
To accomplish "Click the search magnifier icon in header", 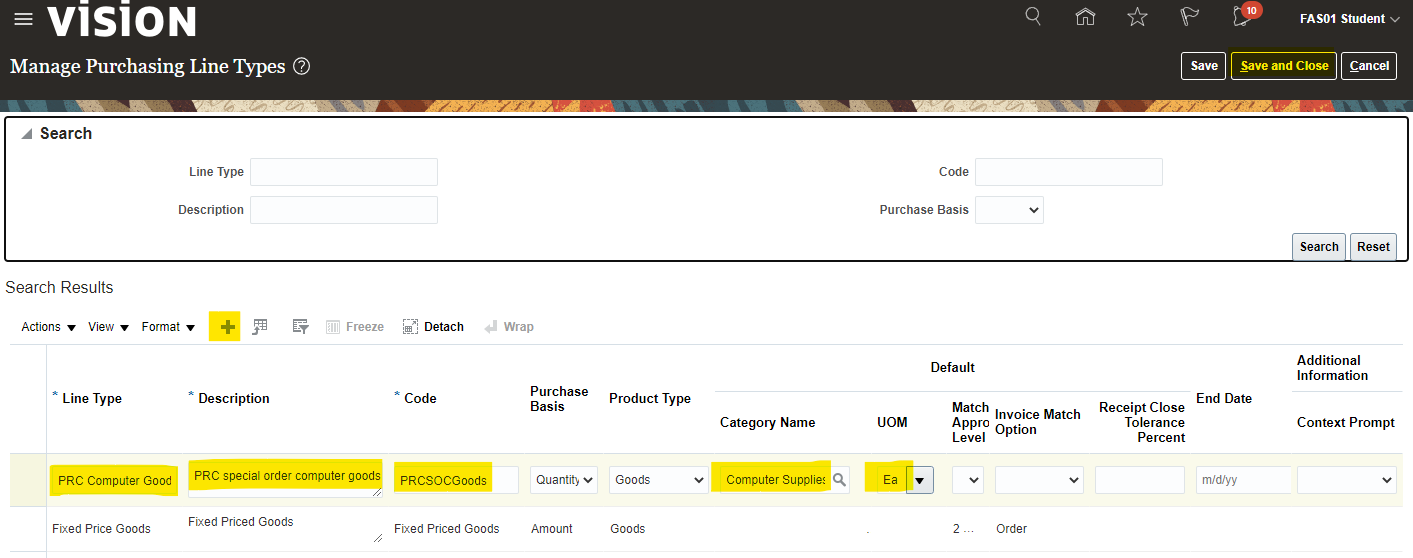I will coord(1033,17).
